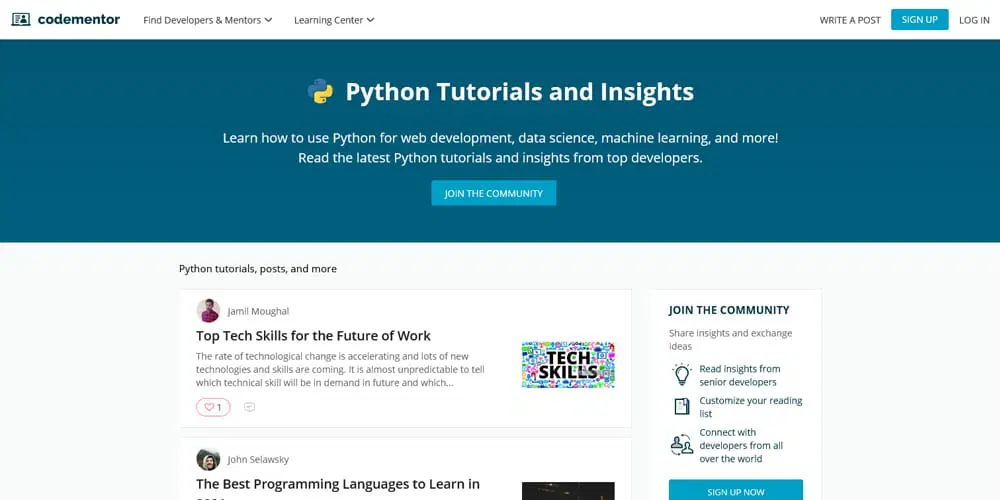Click the Join the Community button

click(494, 193)
